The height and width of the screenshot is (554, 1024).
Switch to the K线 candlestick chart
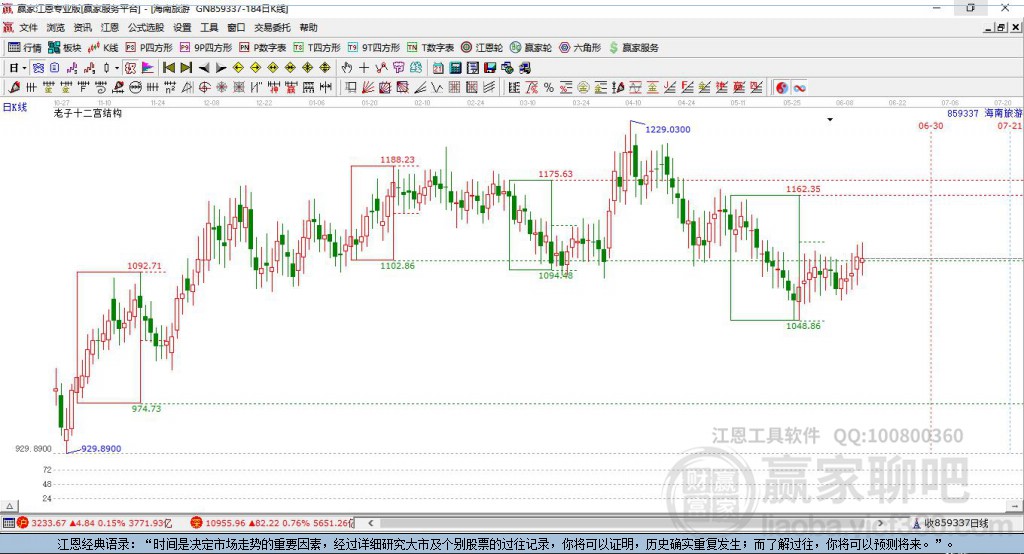103,48
